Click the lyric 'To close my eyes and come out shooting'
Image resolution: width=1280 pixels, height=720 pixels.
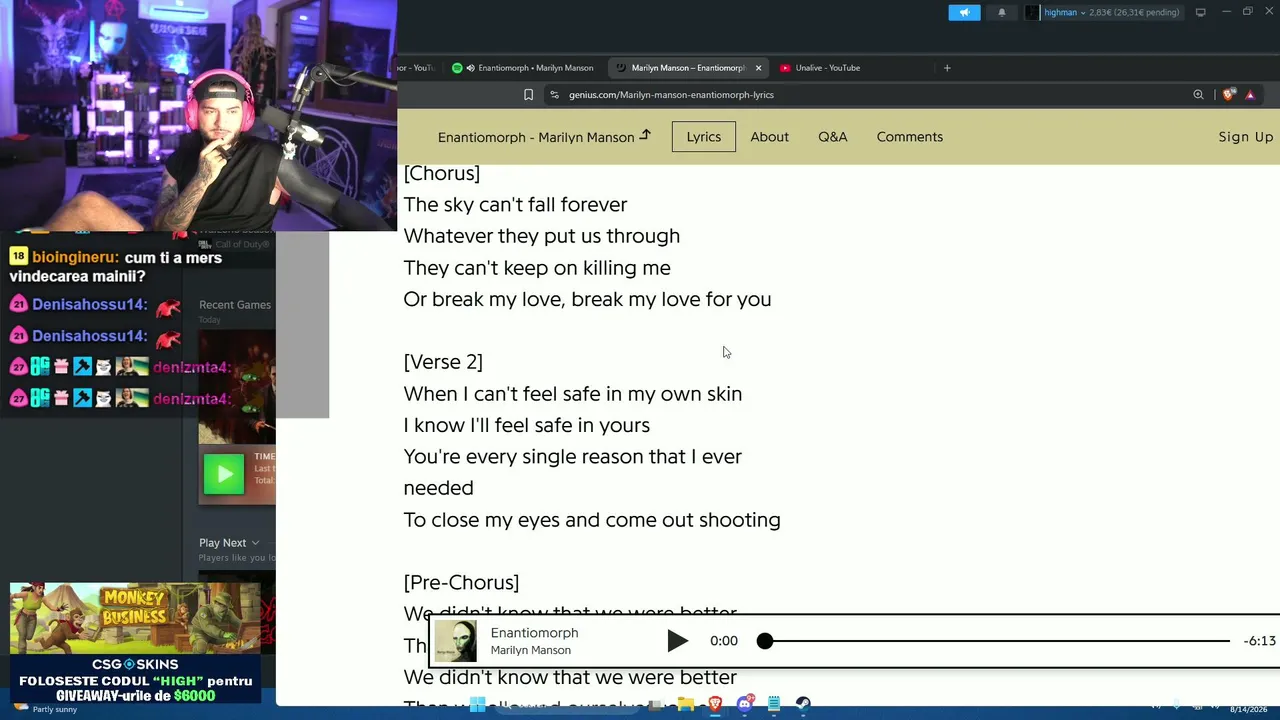[592, 520]
